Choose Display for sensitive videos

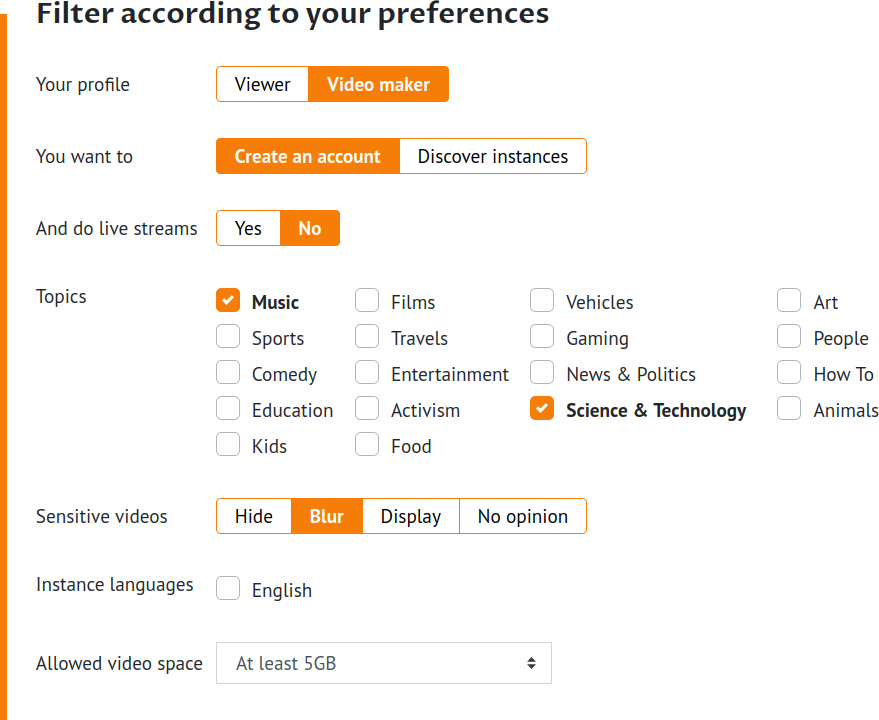pos(410,516)
